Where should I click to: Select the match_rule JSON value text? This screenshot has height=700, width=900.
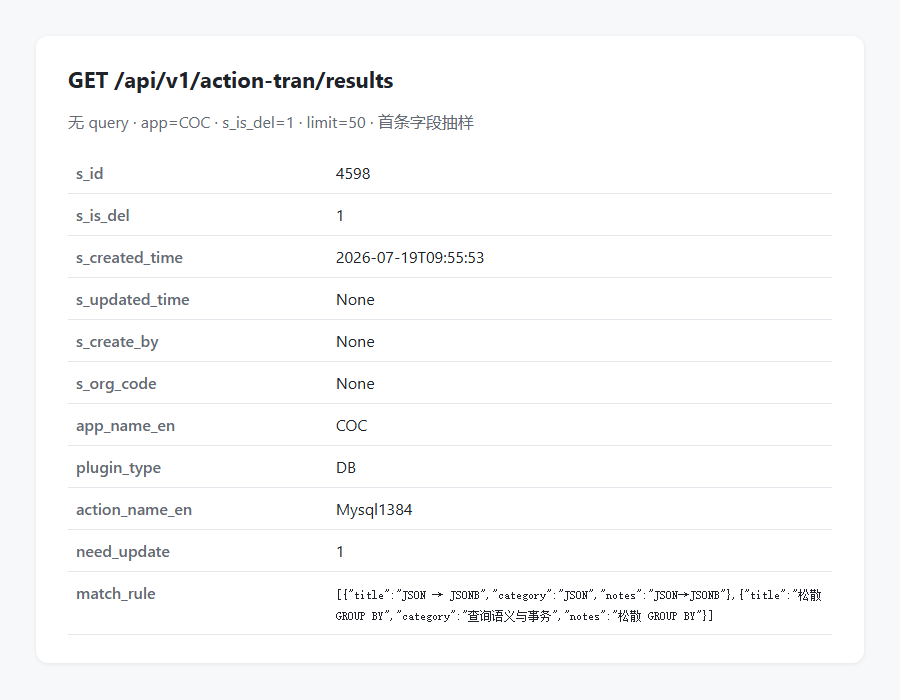pyautogui.click(x=579, y=605)
